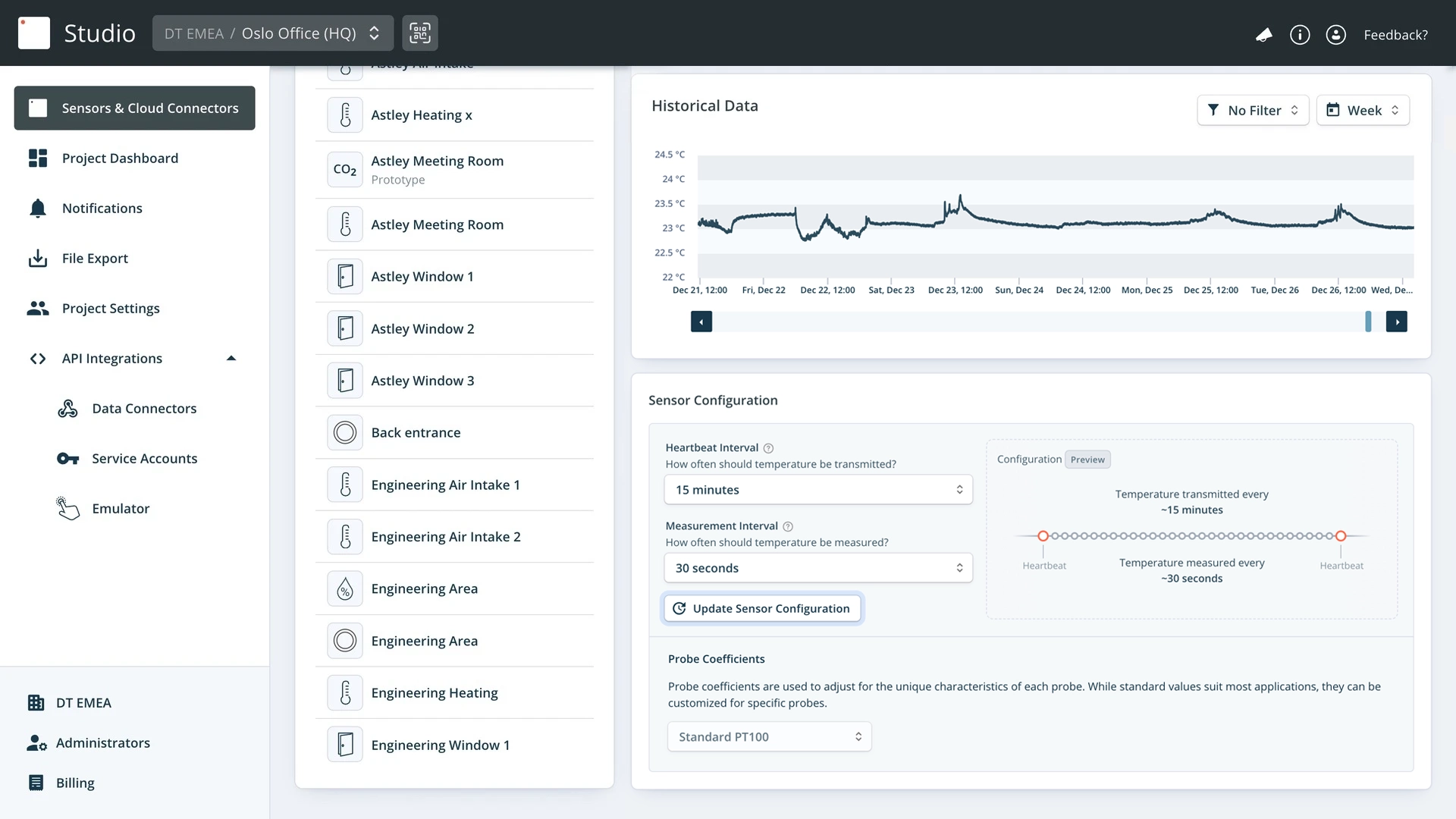Click Update Sensor Configuration button
The image size is (1456, 819).
pos(762,608)
